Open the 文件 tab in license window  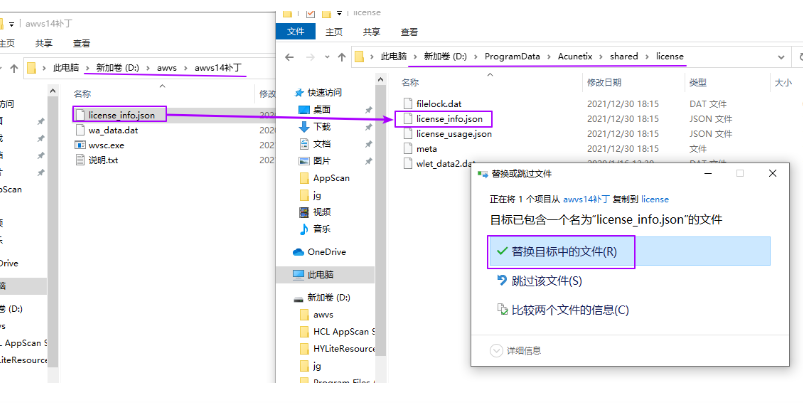(295, 32)
